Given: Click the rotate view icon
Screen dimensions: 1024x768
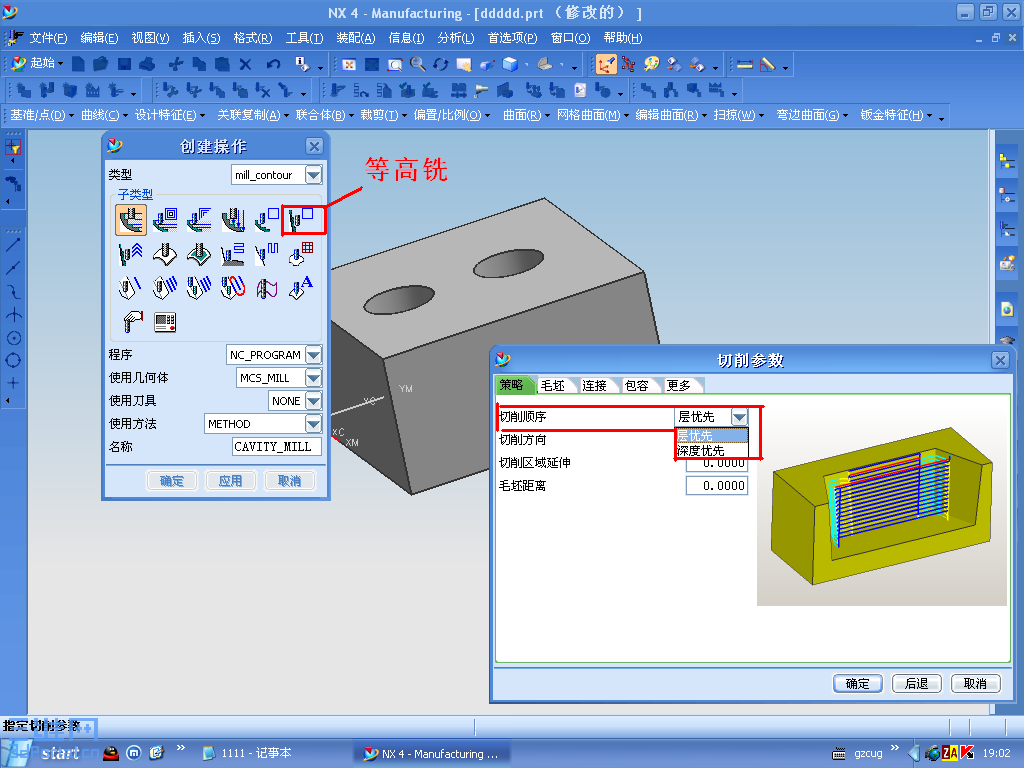Looking at the screenshot, I should tap(441, 64).
